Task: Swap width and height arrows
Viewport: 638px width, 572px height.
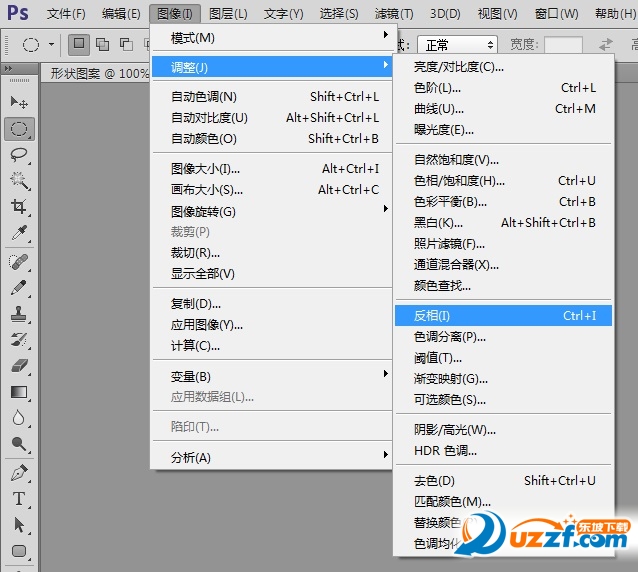Action: (x=606, y=44)
